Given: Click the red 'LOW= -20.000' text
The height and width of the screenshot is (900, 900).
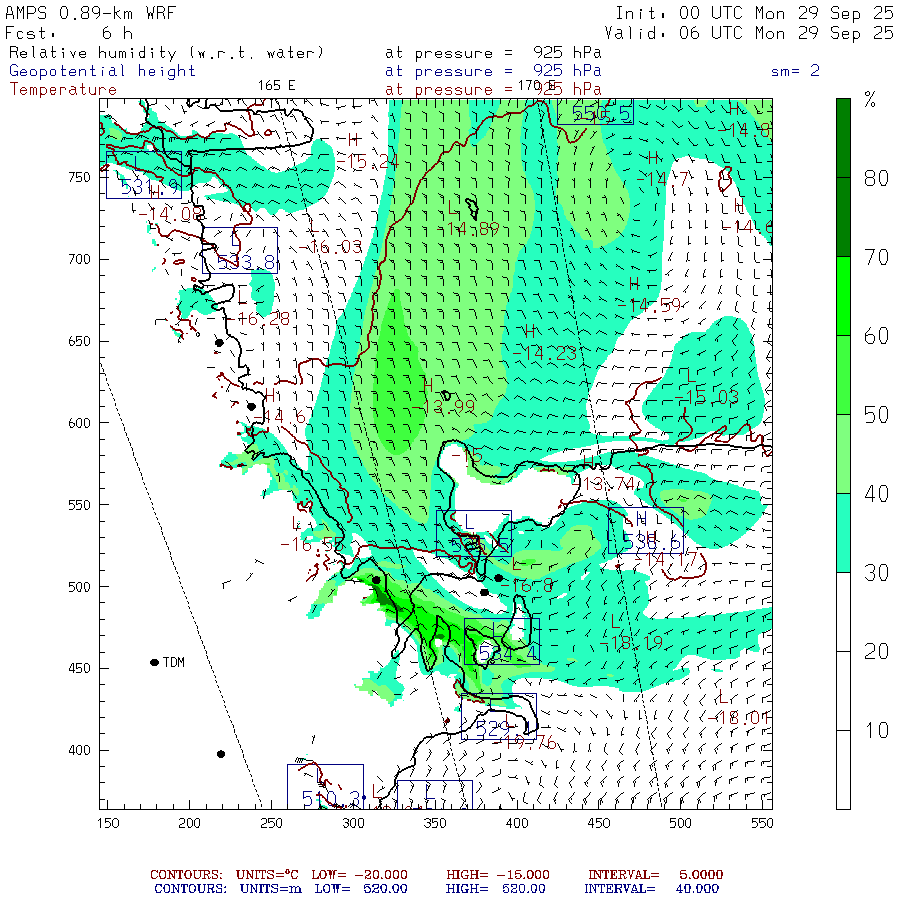Looking at the screenshot, I should click(359, 875).
